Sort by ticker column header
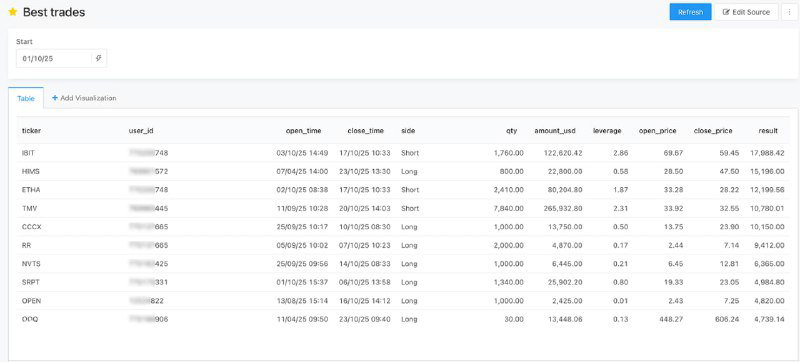 click(x=32, y=131)
